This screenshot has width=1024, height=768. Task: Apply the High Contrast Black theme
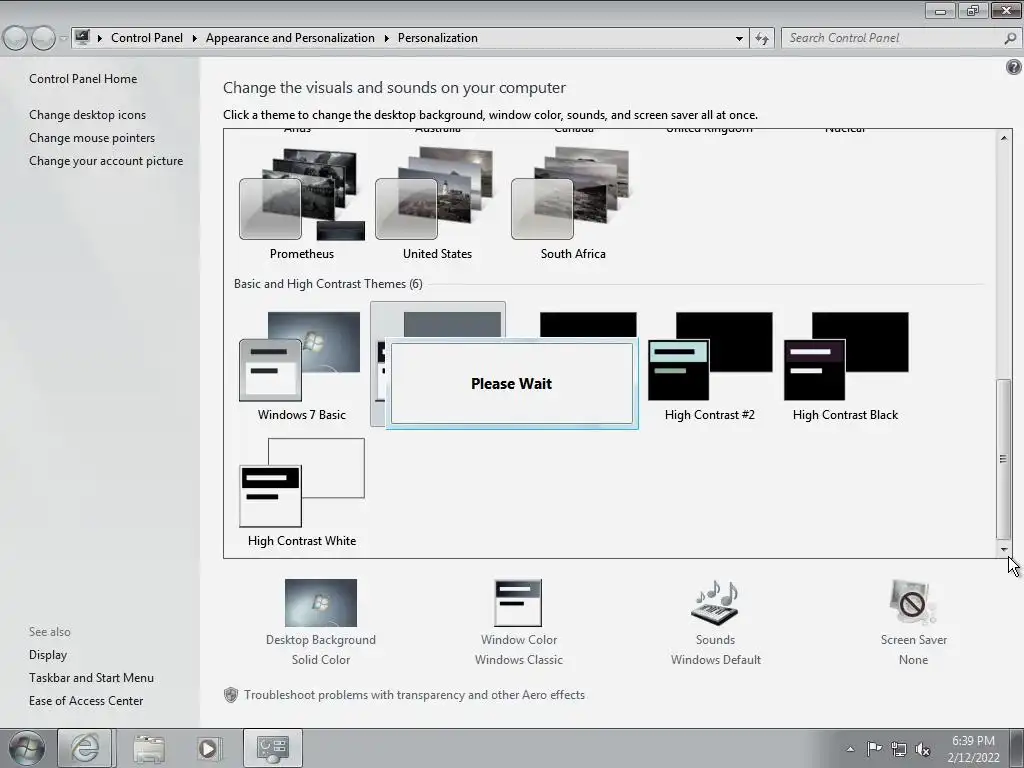point(845,356)
